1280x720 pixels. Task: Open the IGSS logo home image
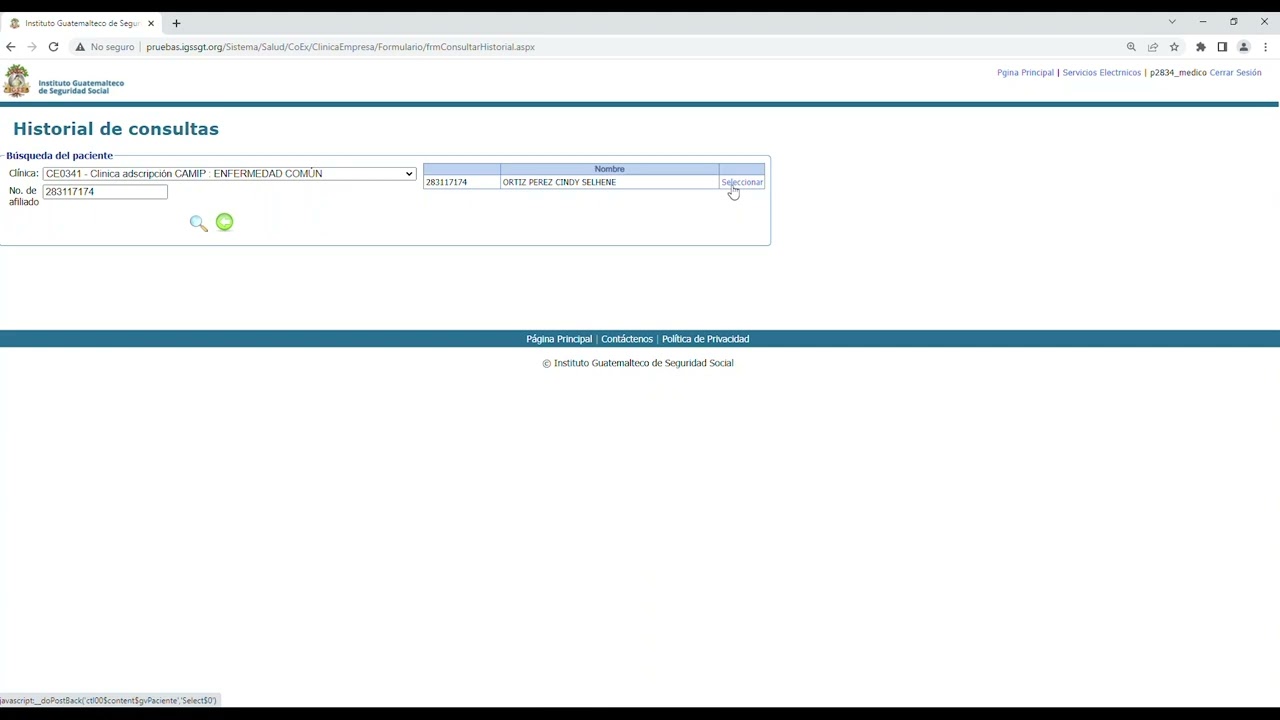click(x=64, y=81)
